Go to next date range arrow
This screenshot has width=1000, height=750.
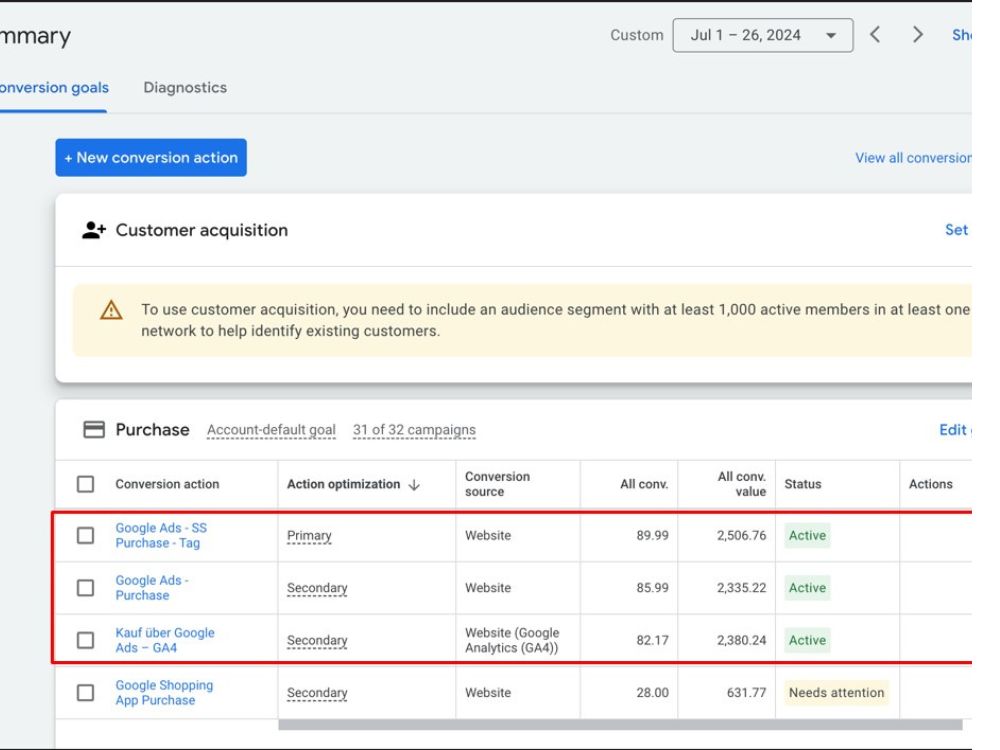coord(918,34)
